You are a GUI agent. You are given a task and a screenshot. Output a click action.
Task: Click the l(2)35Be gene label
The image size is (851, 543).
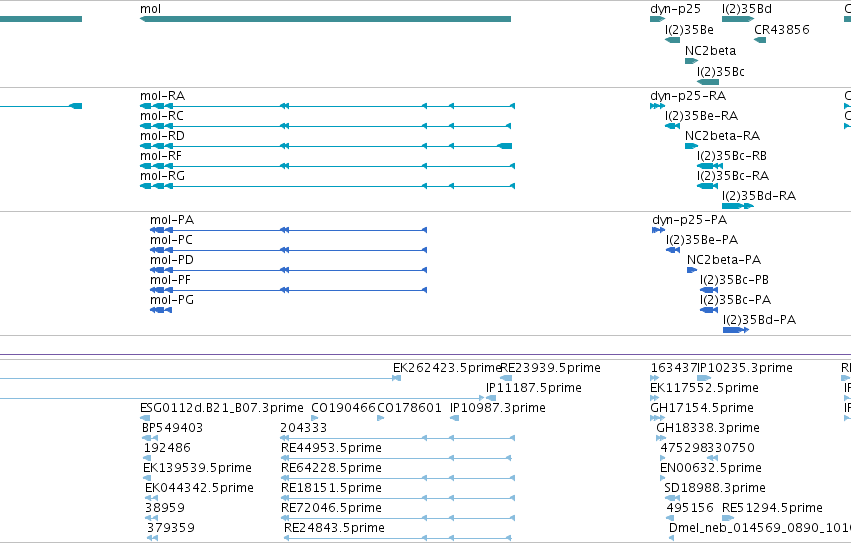click(x=689, y=30)
